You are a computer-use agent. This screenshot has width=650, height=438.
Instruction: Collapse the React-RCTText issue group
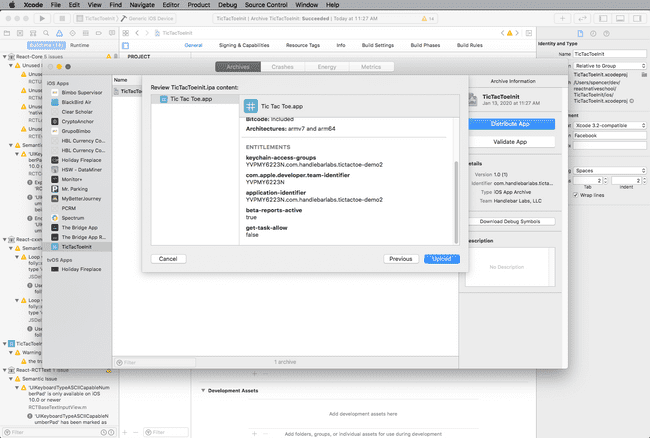tap(5, 370)
